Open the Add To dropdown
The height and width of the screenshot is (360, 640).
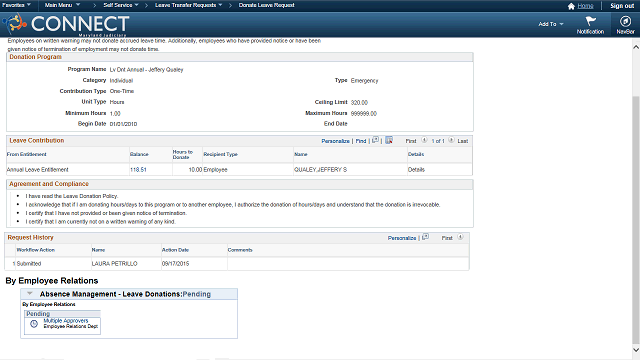pos(551,24)
